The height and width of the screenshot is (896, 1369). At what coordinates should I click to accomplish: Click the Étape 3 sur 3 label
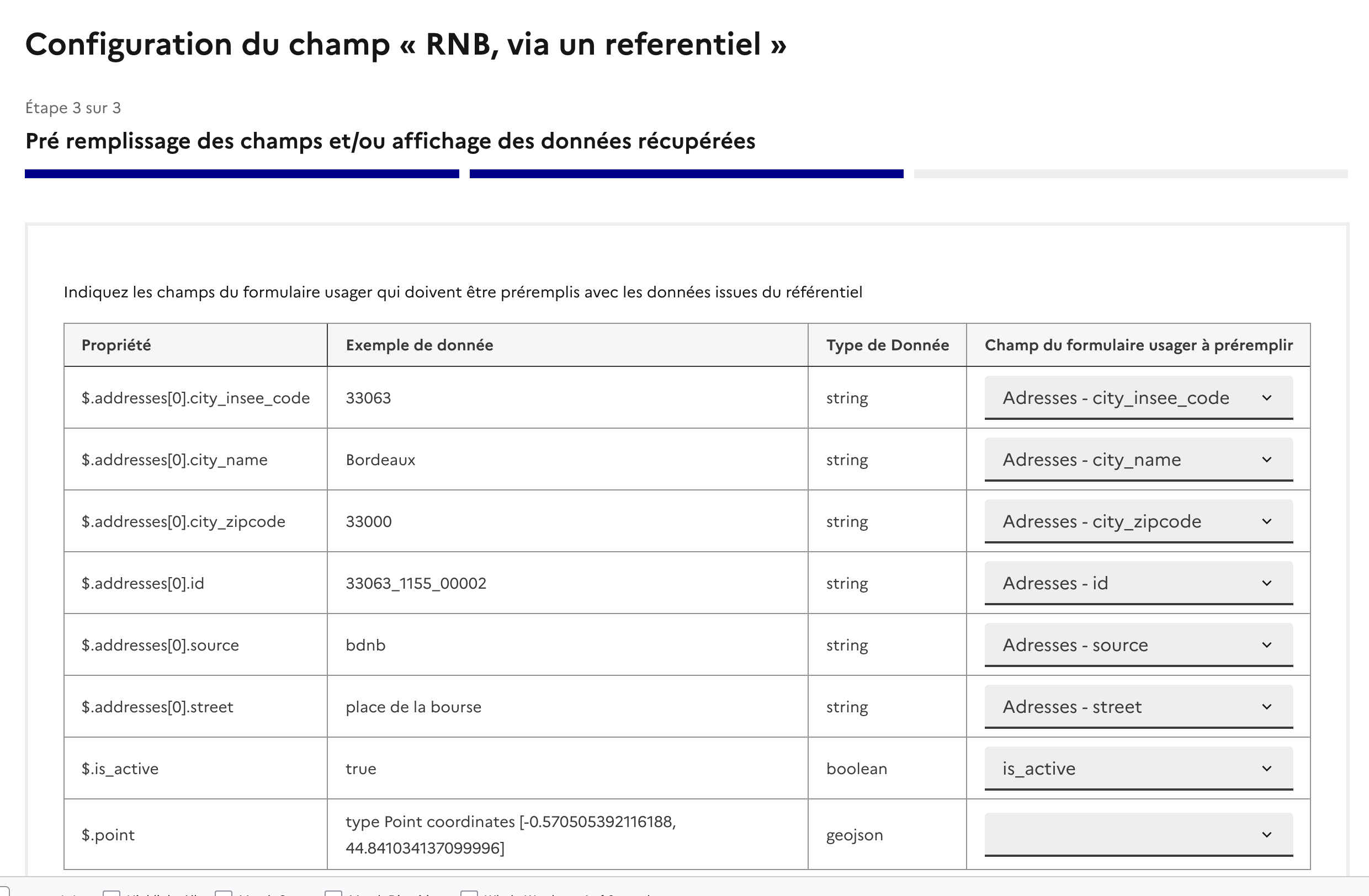point(73,108)
